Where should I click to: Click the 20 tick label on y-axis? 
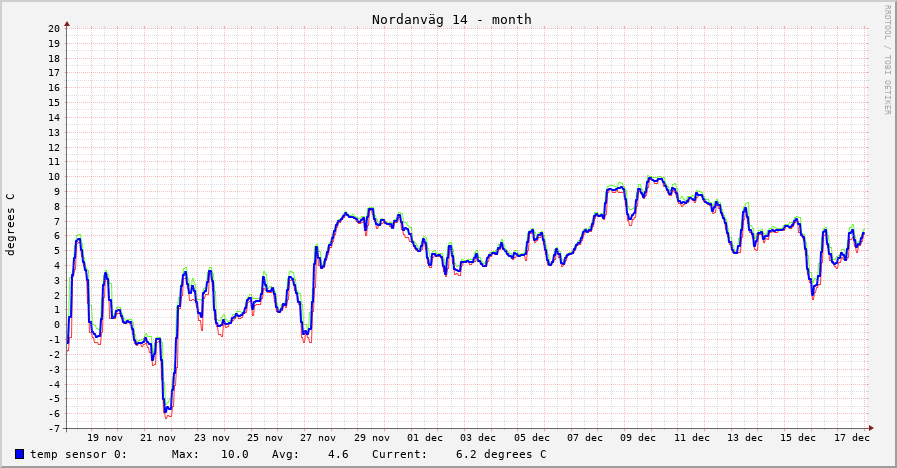(x=55, y=29)
